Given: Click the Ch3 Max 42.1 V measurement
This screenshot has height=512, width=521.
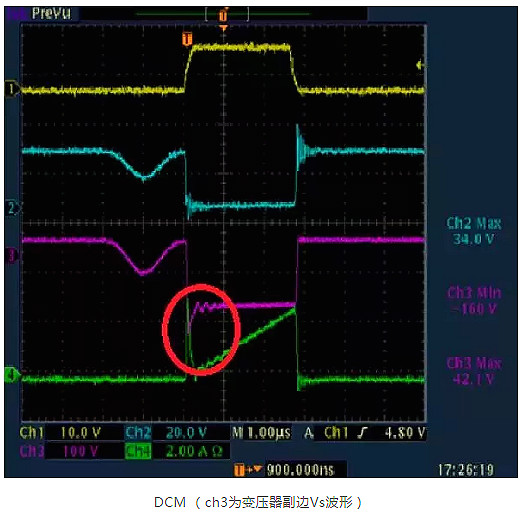Looking at the screenshot, I should pos(473,371).
